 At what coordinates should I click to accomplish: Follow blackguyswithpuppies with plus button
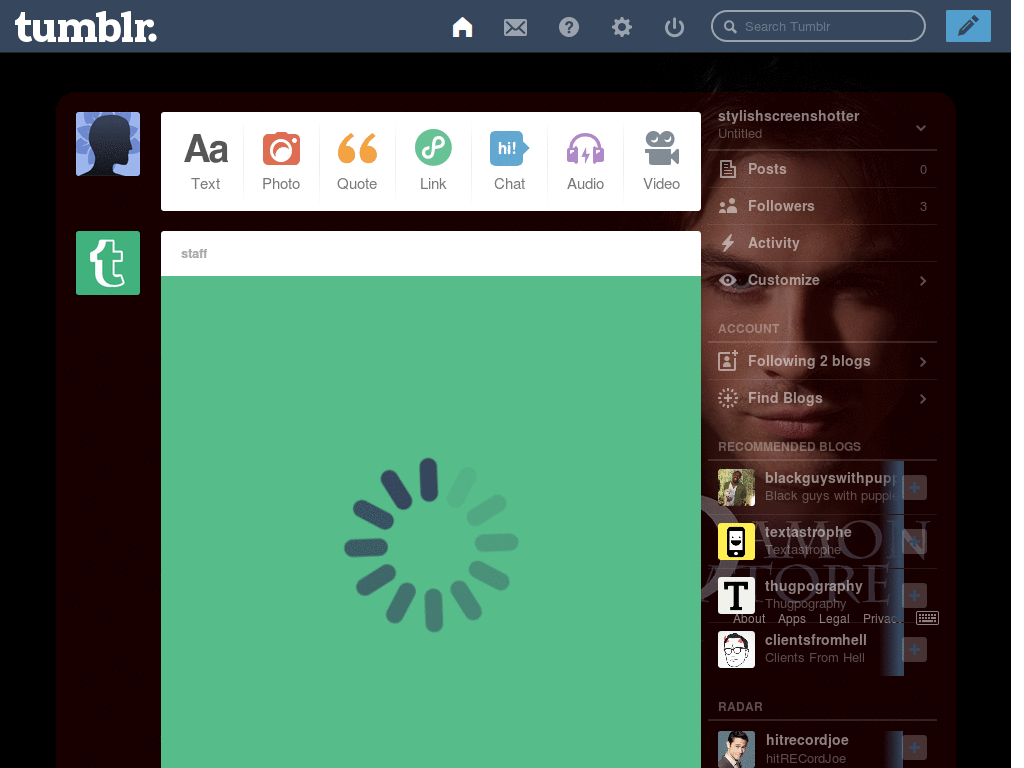pos(914,487)
